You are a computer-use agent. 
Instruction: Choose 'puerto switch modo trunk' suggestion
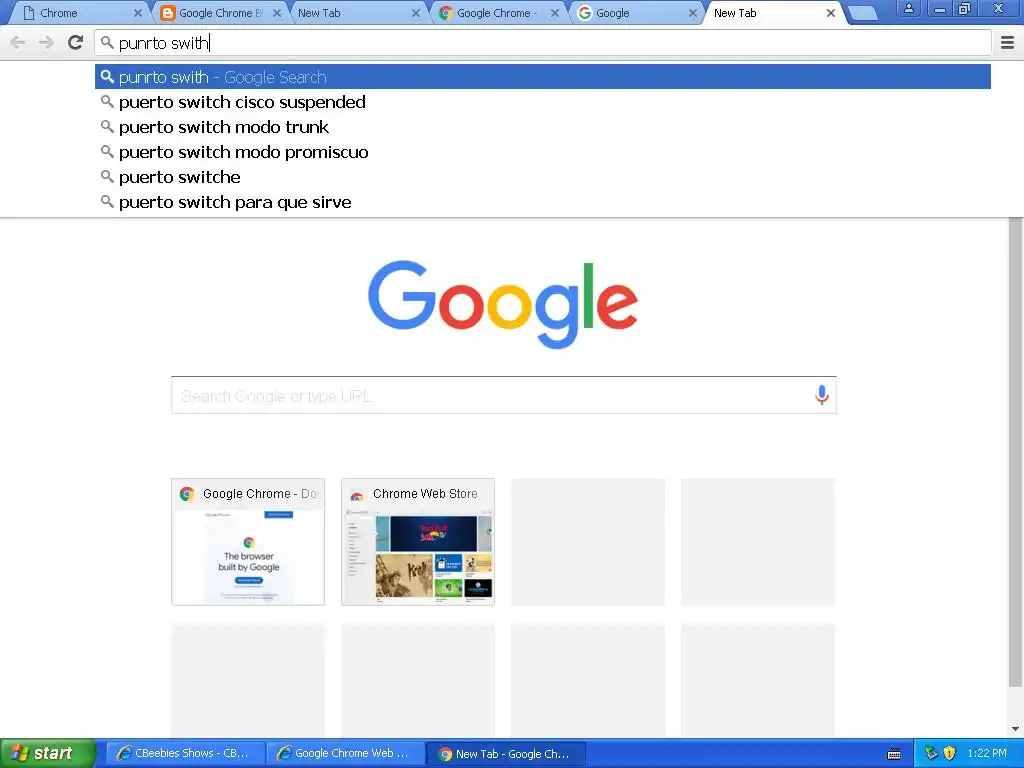pyautogui.click(x=543, y=127)
